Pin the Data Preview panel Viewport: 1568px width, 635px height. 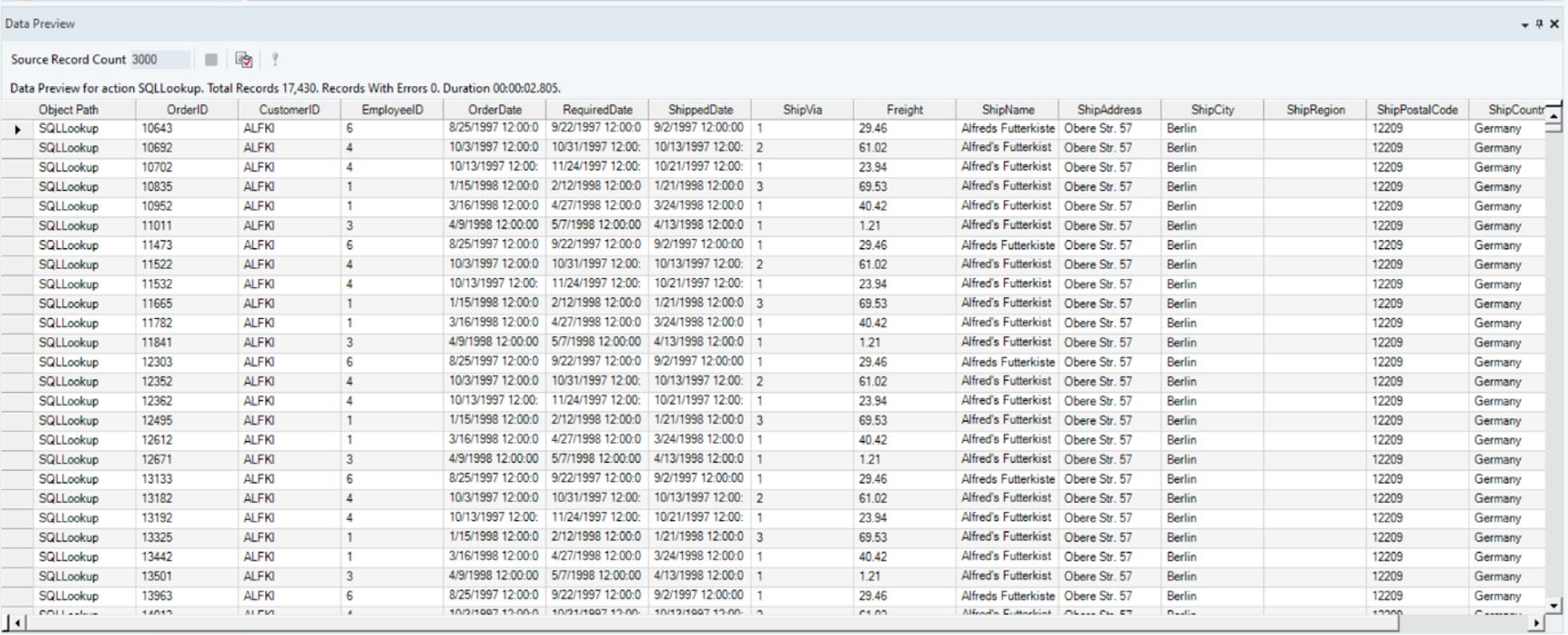coord(1539,24)
